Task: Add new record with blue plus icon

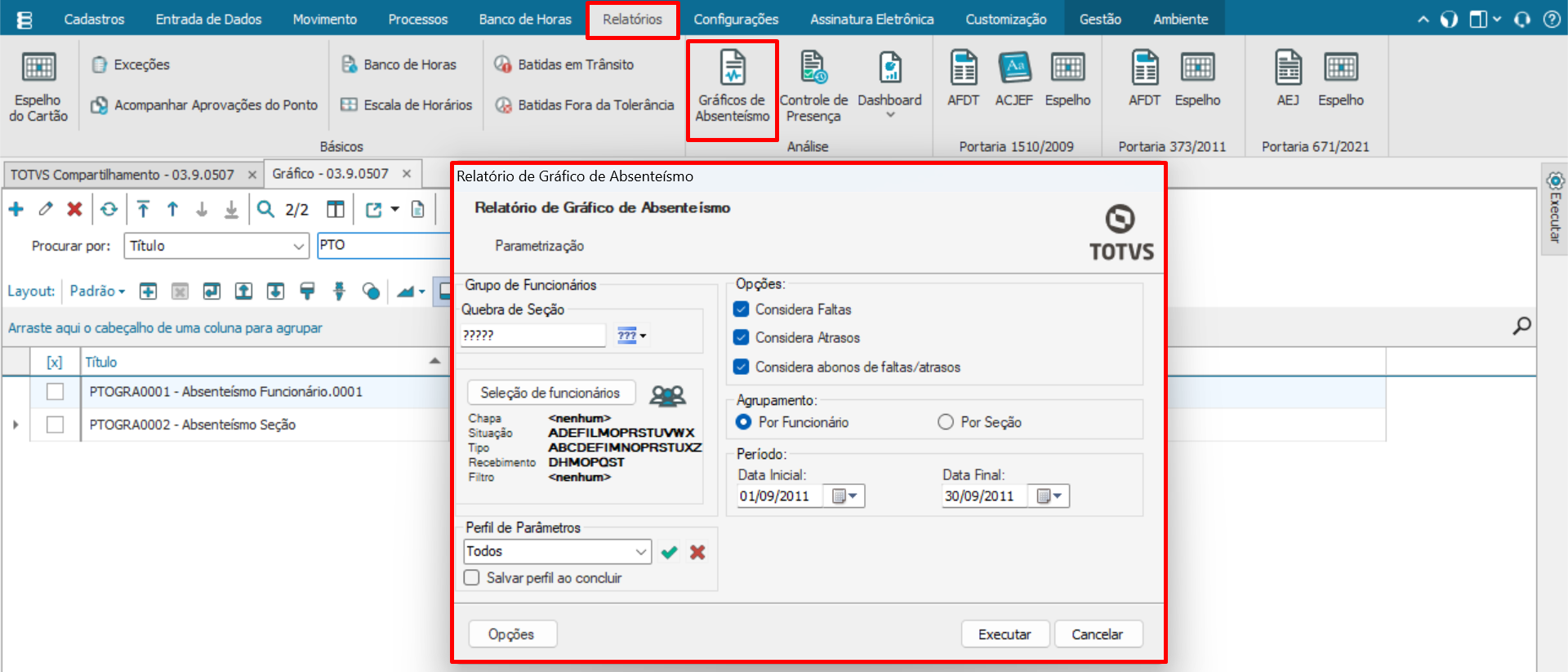Action: pos(16,210)
